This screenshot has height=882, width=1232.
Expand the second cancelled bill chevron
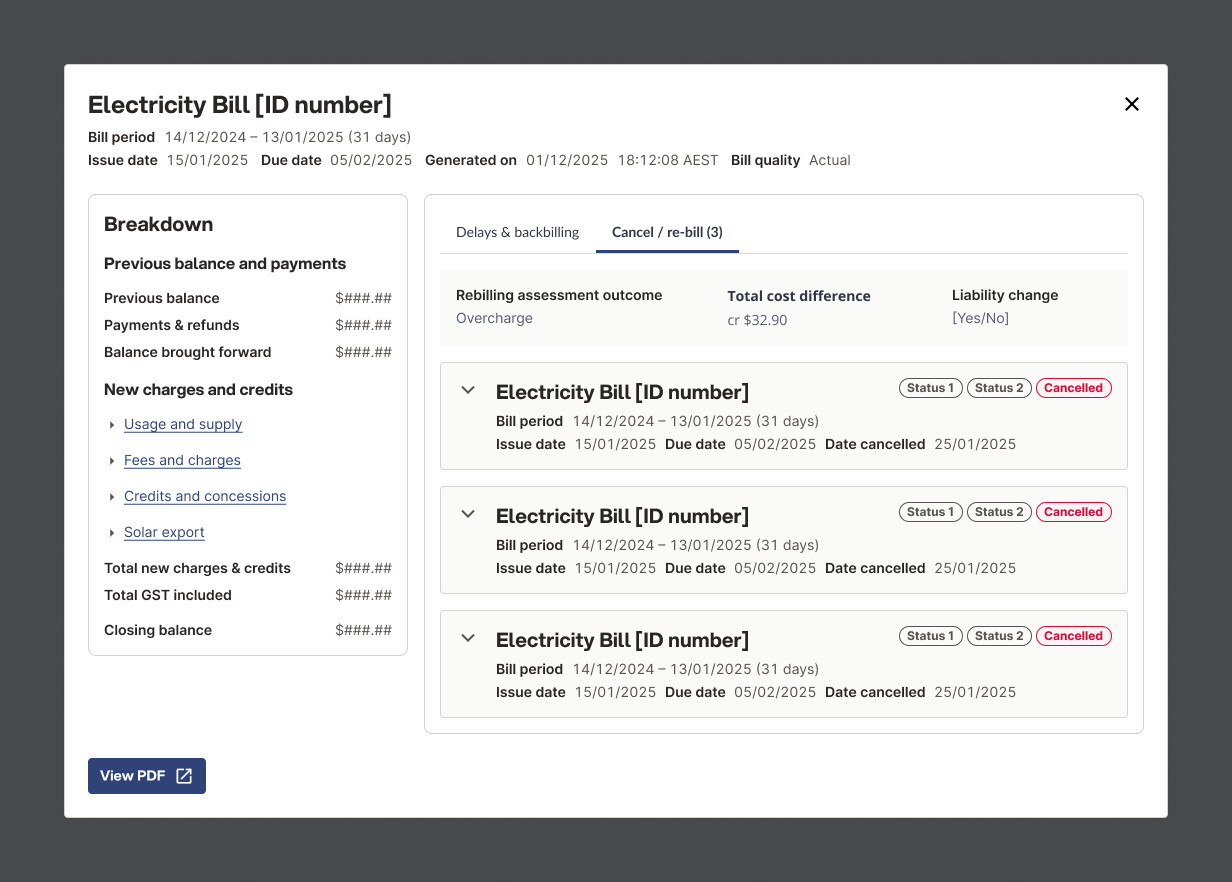[x=468, y=514]
